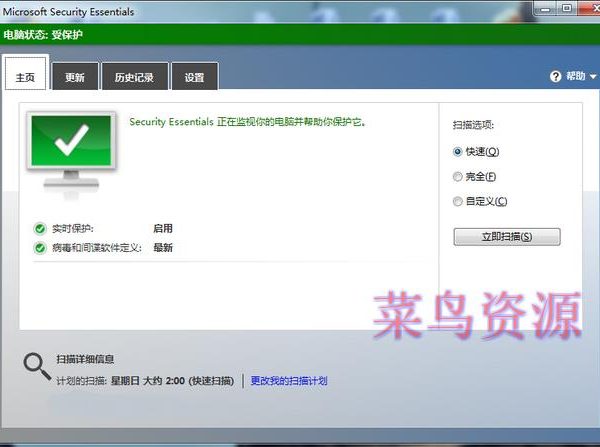Expand the 帮助 dropdown arrow
Viewport: 600px width, 447px height.
pyautogui.click(x=591, y=77)
